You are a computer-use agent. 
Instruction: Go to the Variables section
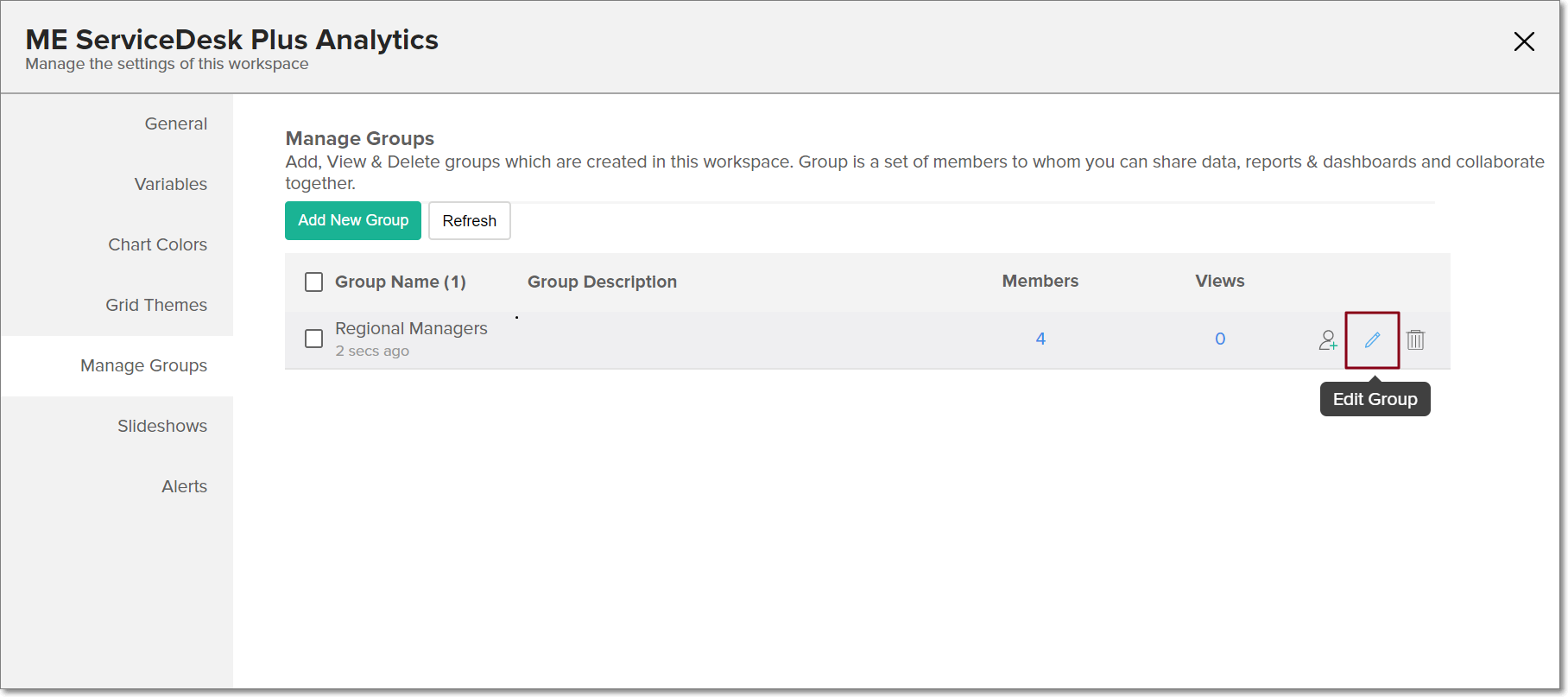coord(170,184)
